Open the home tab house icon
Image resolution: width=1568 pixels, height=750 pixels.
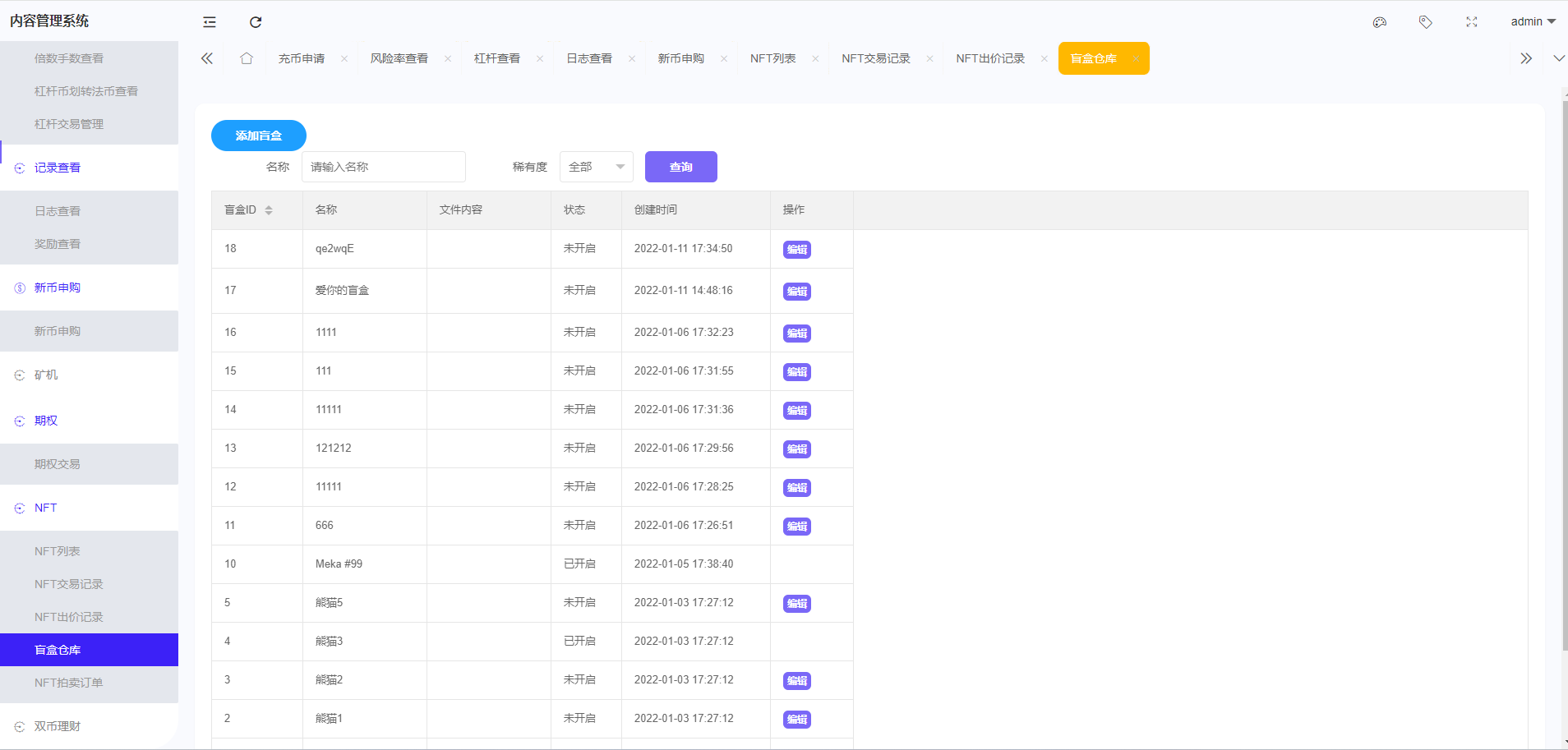click(246, 58)
